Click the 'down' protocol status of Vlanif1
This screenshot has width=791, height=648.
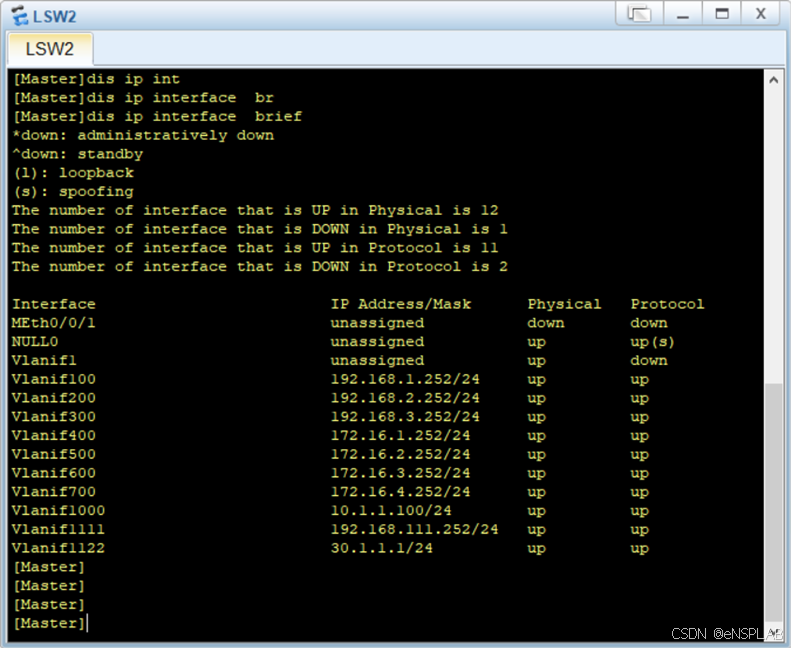click(649, 360)
